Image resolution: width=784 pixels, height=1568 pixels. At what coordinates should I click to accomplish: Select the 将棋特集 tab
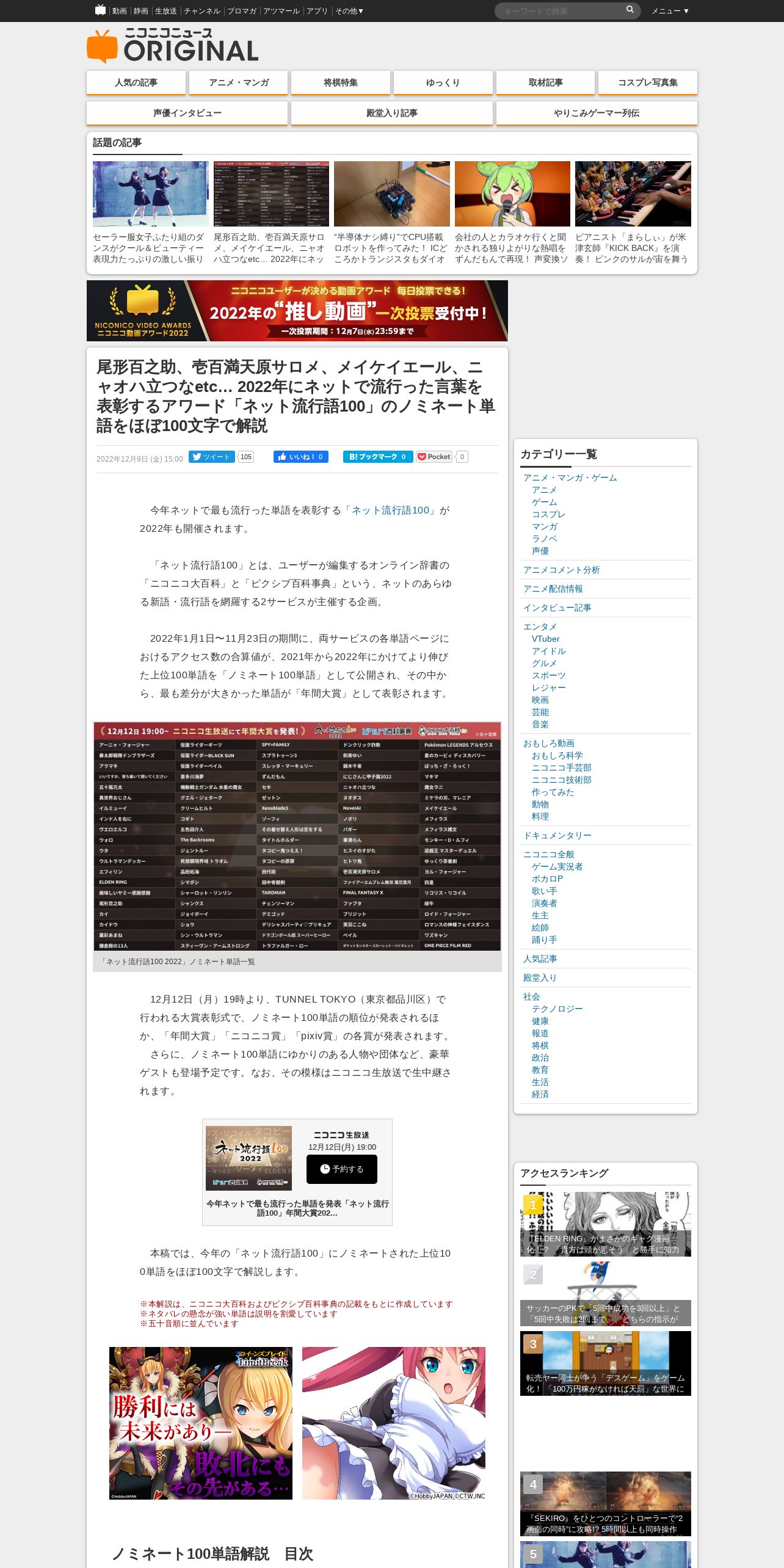pos(341,82)
